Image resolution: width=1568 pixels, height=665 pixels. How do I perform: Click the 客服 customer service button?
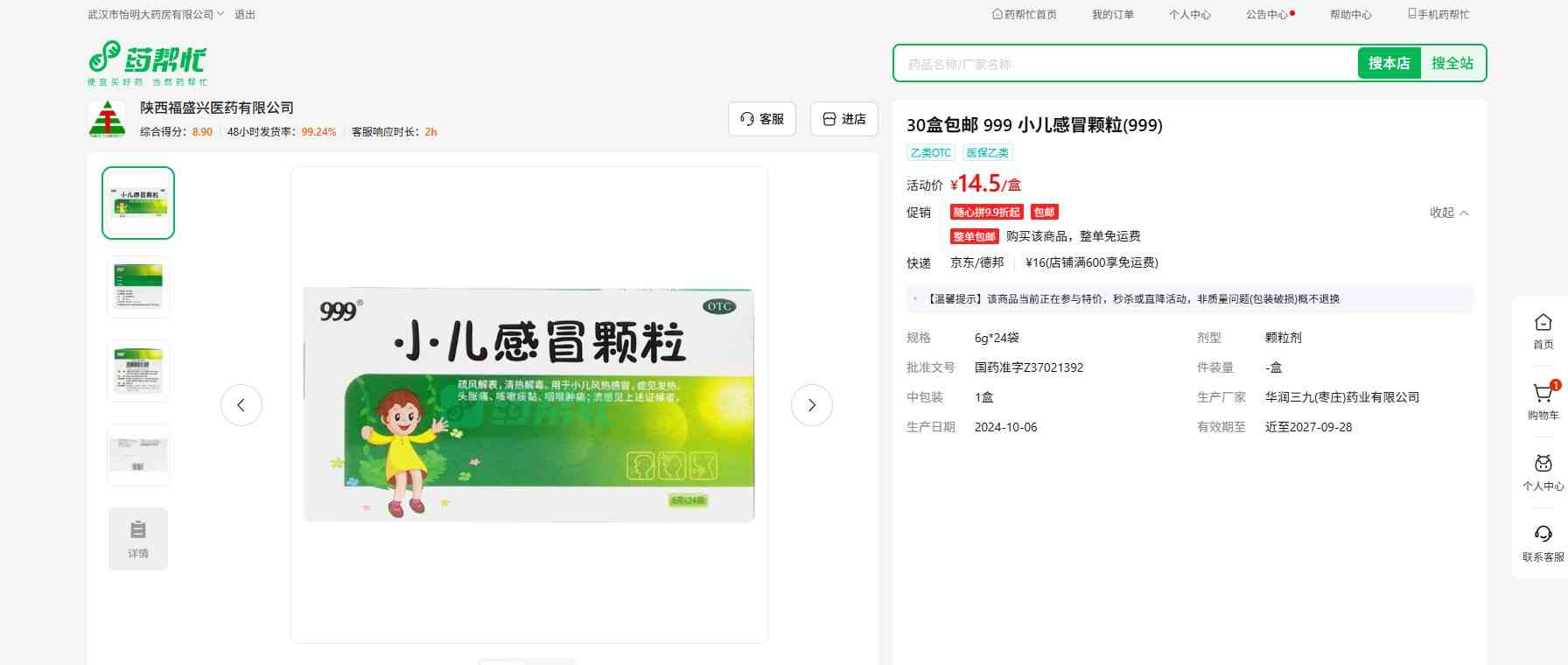point(761,119)
